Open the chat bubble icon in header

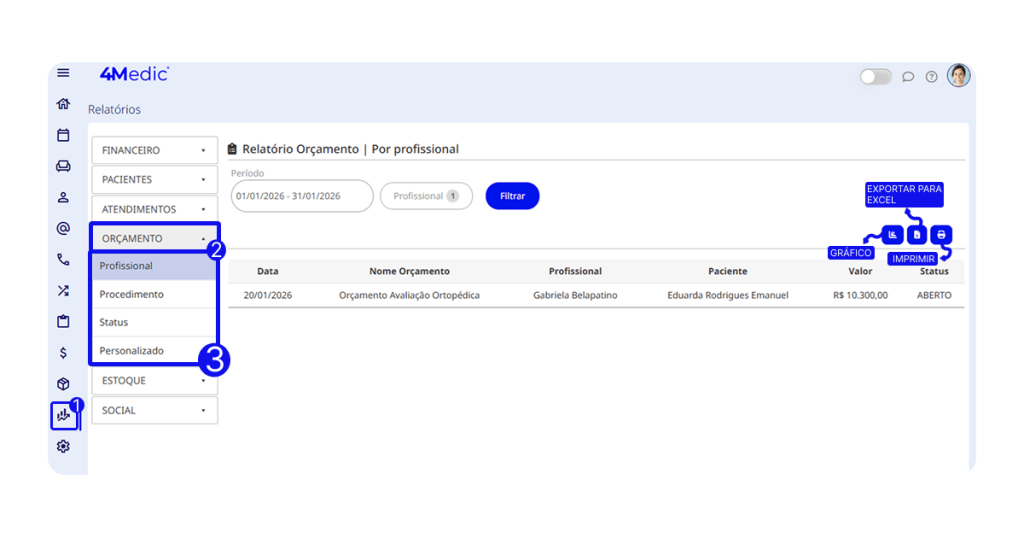(908, 77)
